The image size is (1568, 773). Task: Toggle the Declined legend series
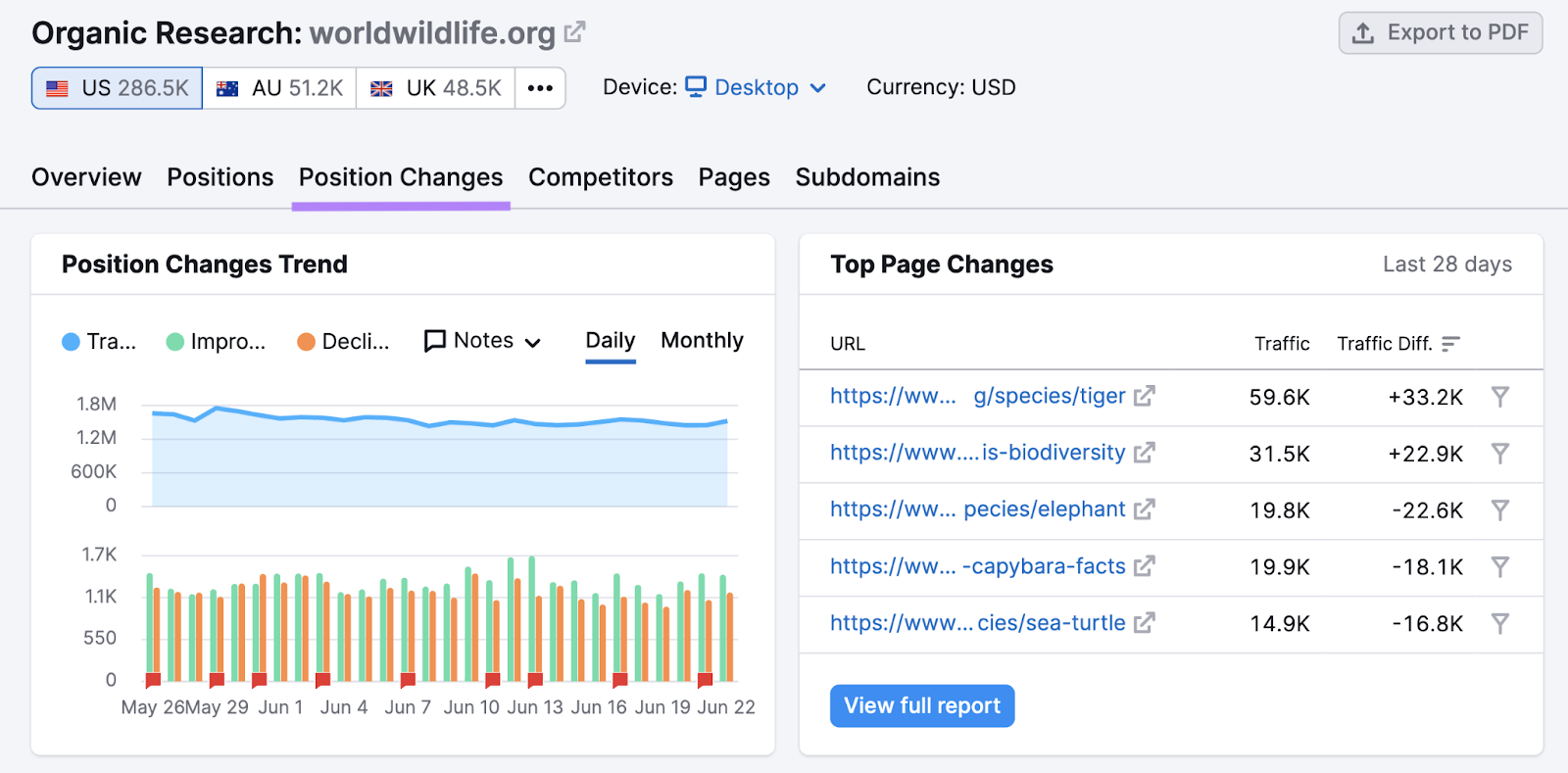[x=344, y=342]
